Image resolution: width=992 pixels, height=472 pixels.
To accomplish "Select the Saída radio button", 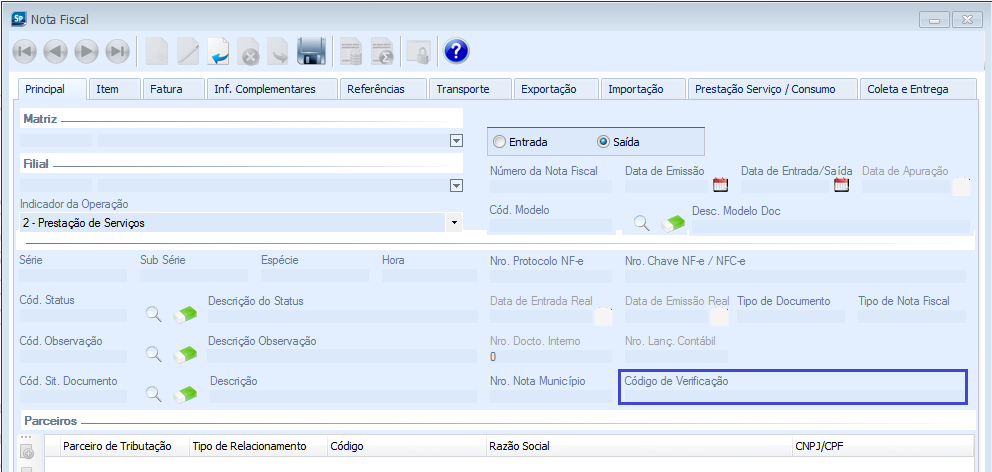I will click(603, 142).
